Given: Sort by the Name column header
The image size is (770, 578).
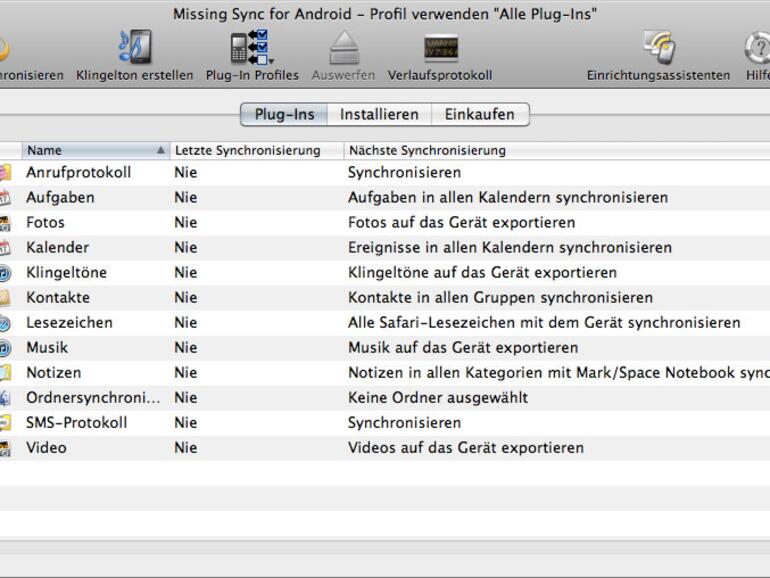Looking at the screenshot, I should [96, 150].
